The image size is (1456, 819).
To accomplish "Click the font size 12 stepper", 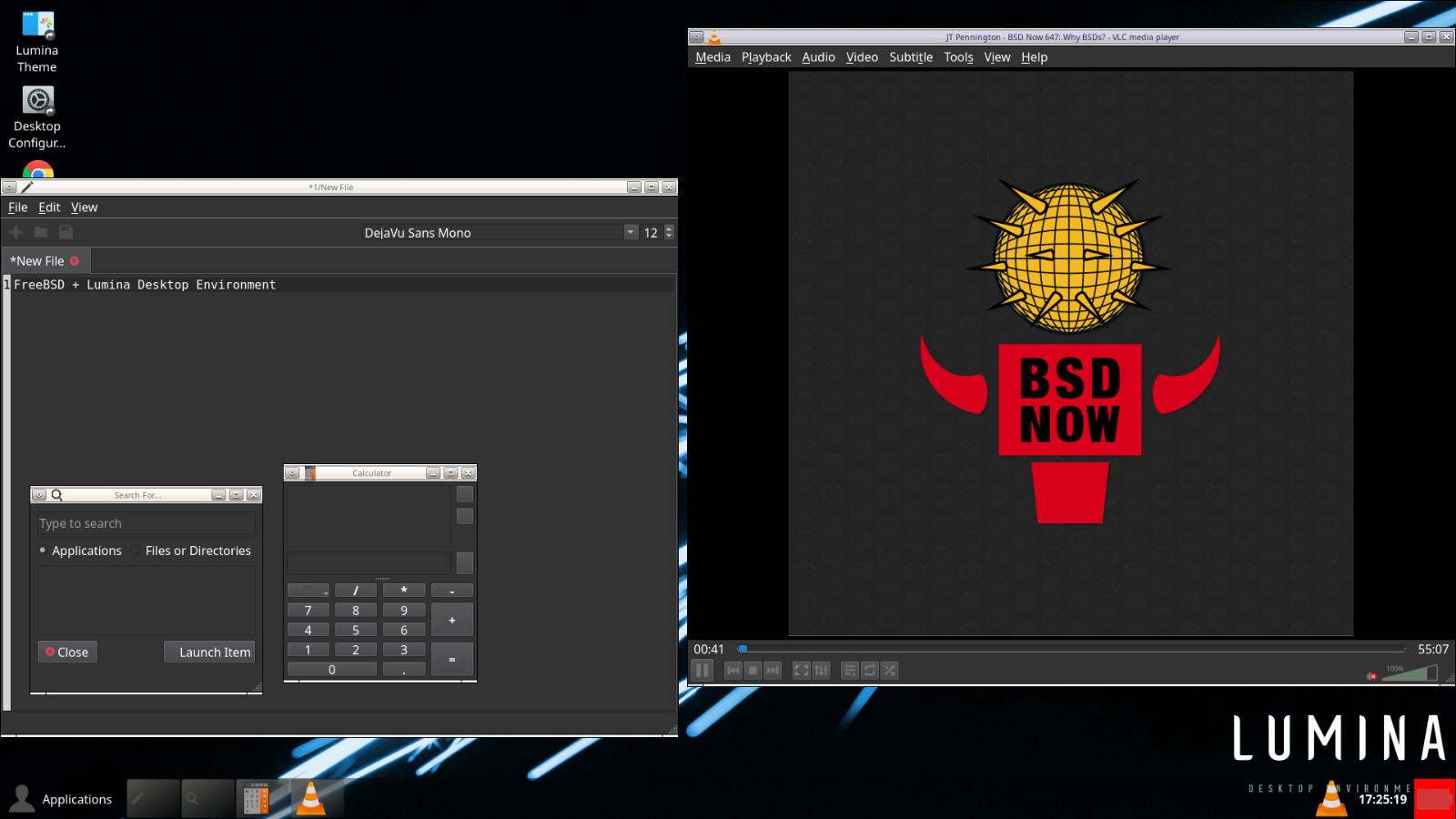I will [x=669, y=232].
